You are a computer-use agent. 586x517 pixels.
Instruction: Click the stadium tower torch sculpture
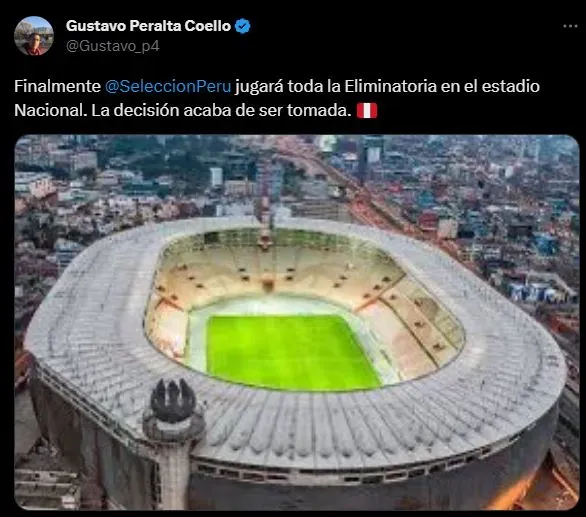point(173,401)
